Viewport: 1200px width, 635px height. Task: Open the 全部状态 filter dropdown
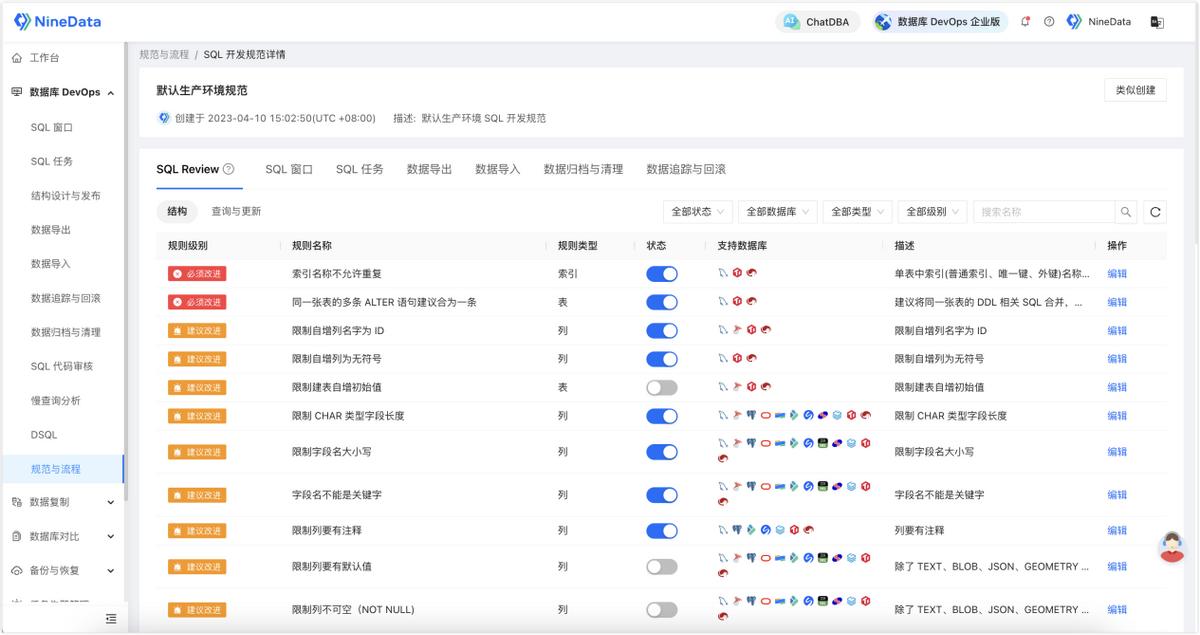tap(697, 212)
